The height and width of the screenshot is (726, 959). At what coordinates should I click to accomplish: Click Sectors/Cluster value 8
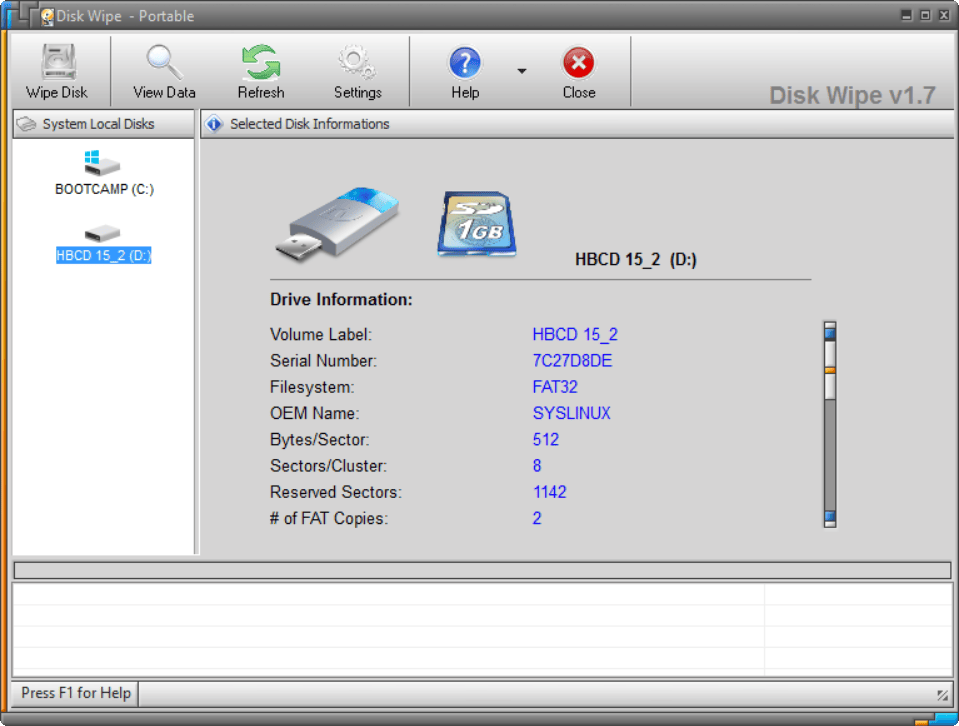pos(537,466)
